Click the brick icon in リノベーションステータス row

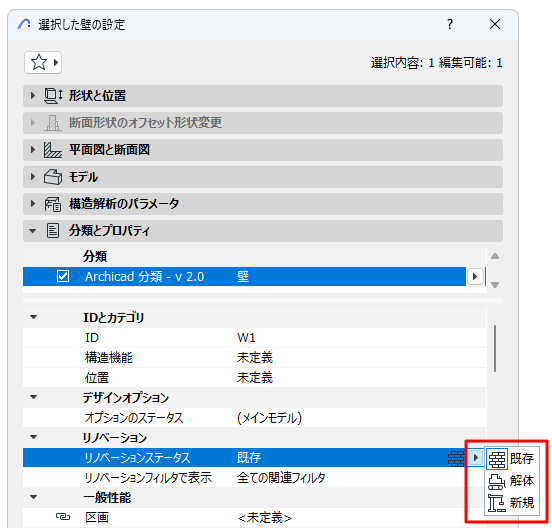tap(456, 458)
